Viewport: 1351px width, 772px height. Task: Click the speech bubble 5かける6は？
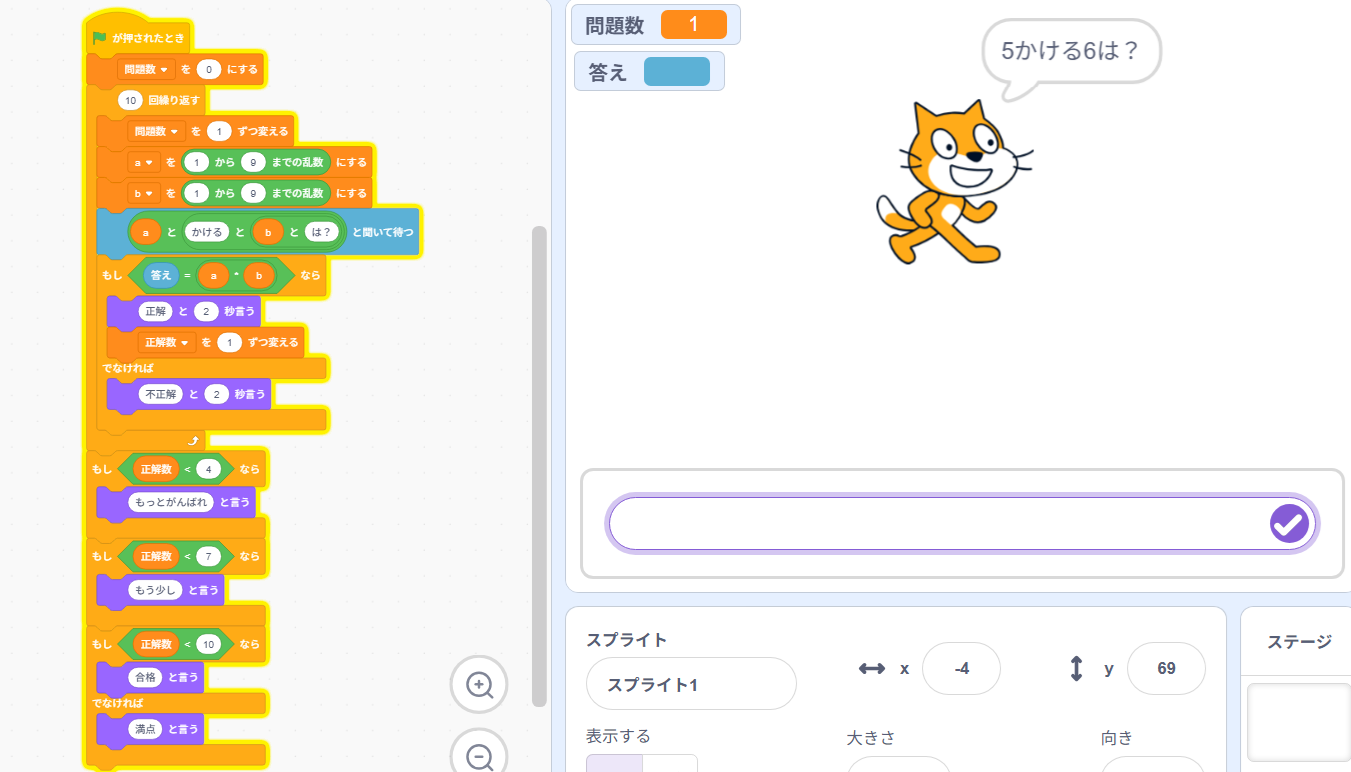[1071, 51]
